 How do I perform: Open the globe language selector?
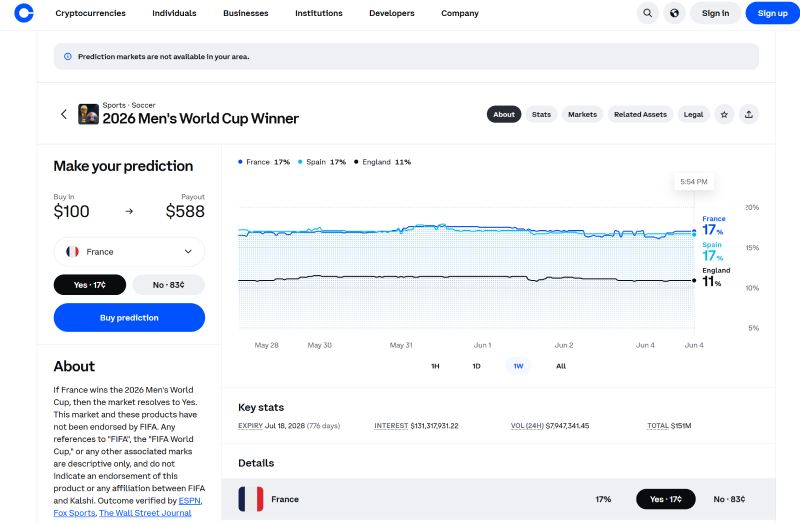coord(674,13)
